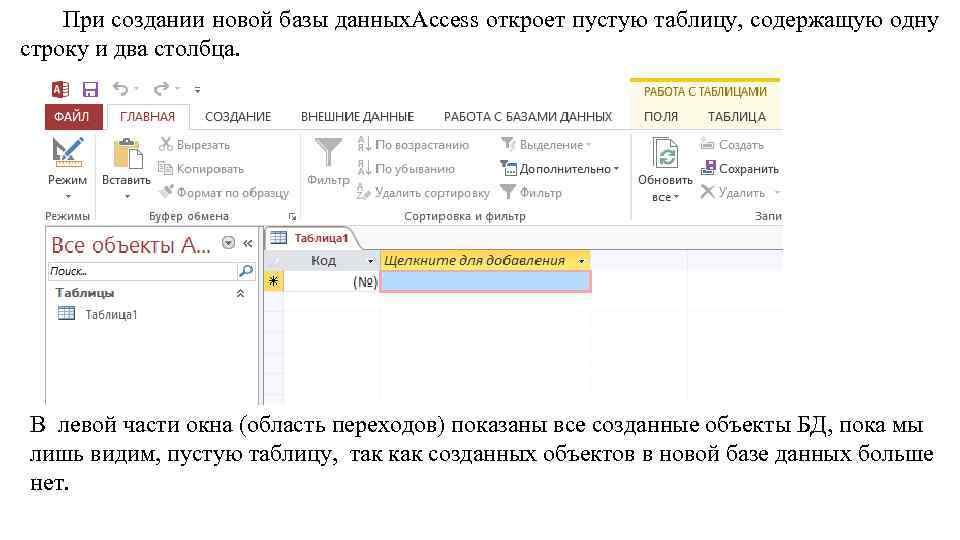This screenshot has width=960, height=540.
Task: Switch to the ТАБЛИЦА tab
Action: coord(737,116)
